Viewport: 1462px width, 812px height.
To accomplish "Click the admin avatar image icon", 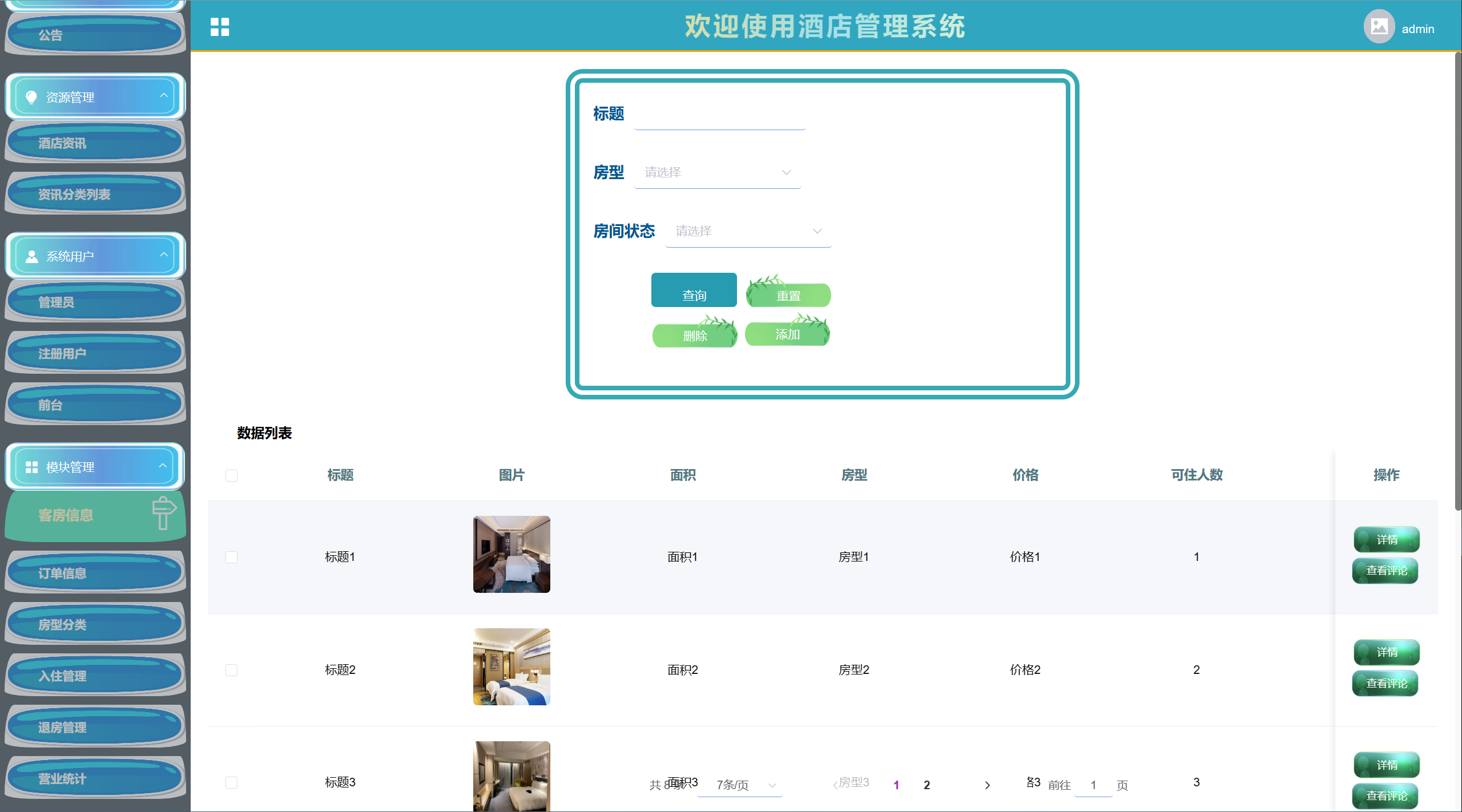I will pos(1379,27).
